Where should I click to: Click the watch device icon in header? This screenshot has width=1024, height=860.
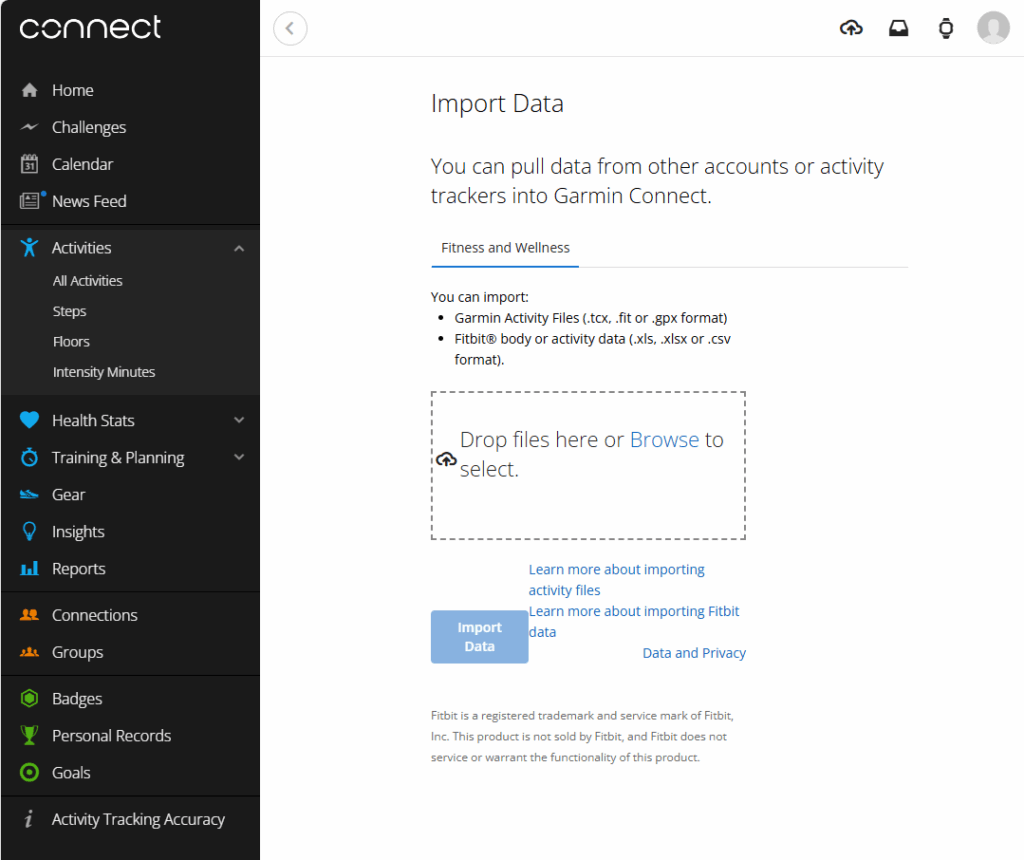946,28
